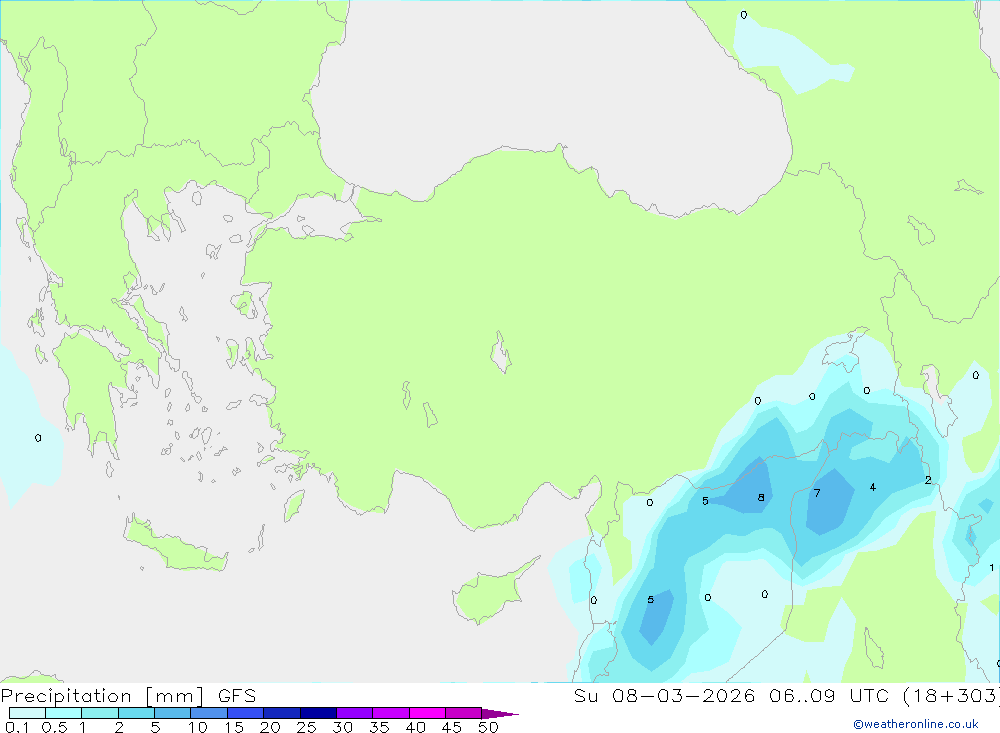
Task: Pick the 25–30 mm legend color swatch
Action: 318,713
